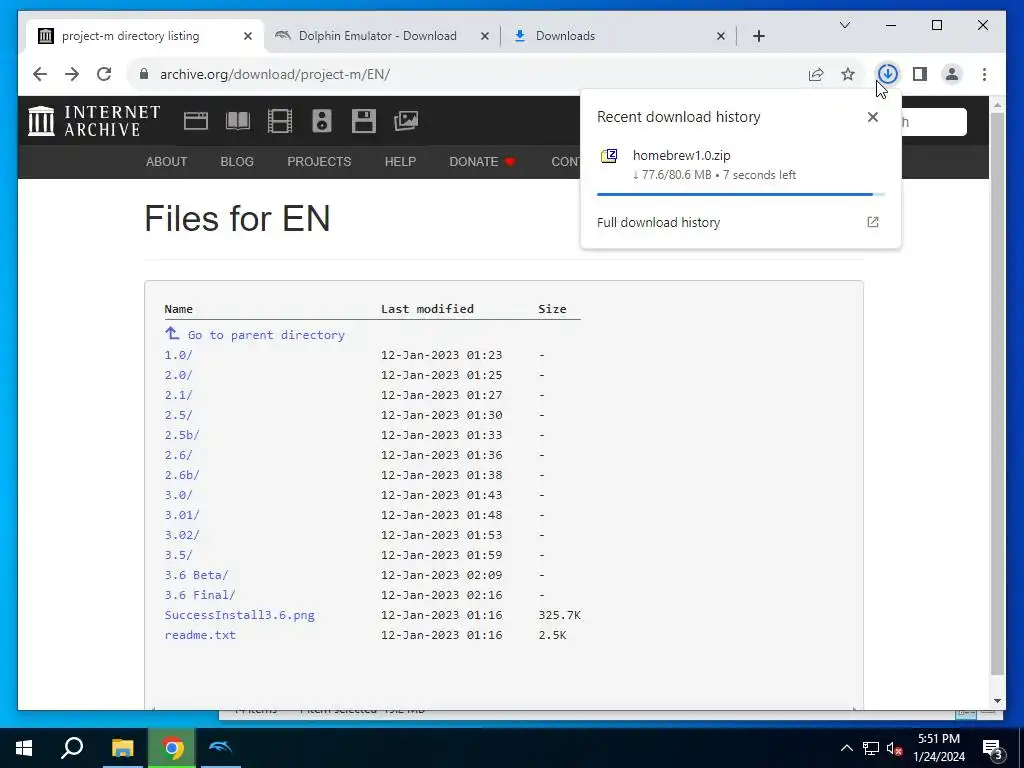Open the Windows Start menu
This screenshot has height=768, width=1024.
tap(24, 748)
